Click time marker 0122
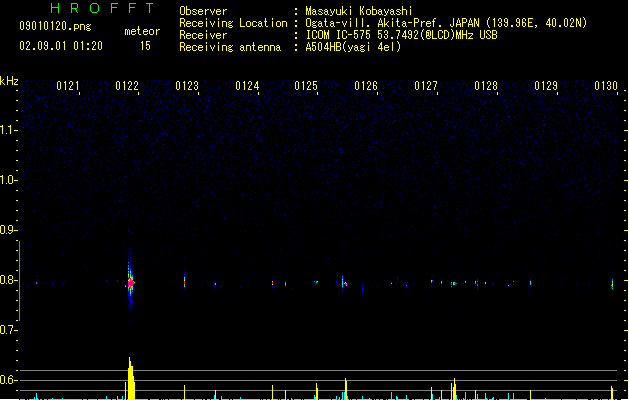Viewport: 629px width, 400px height. coord(127,86)
